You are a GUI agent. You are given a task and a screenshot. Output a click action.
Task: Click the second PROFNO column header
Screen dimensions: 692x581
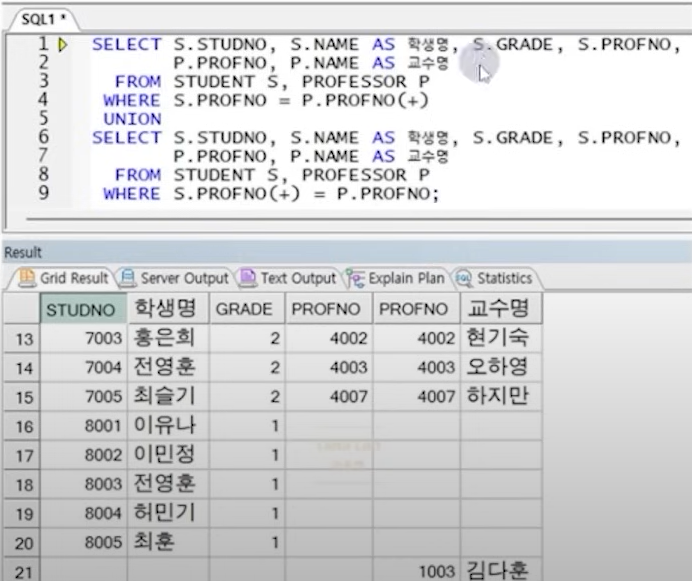coord(417,309)
